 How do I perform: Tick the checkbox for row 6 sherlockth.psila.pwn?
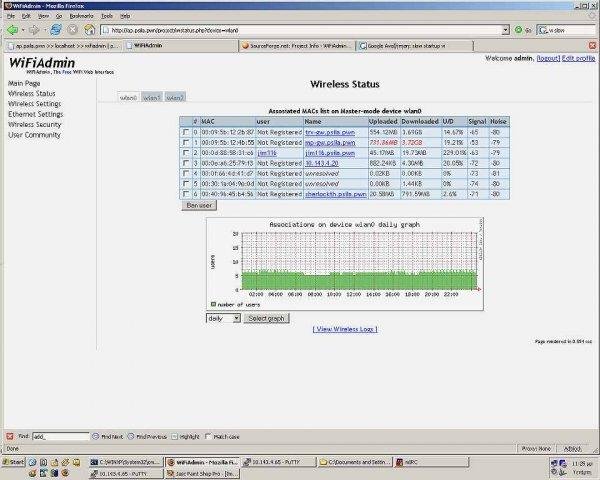point(186,194)
